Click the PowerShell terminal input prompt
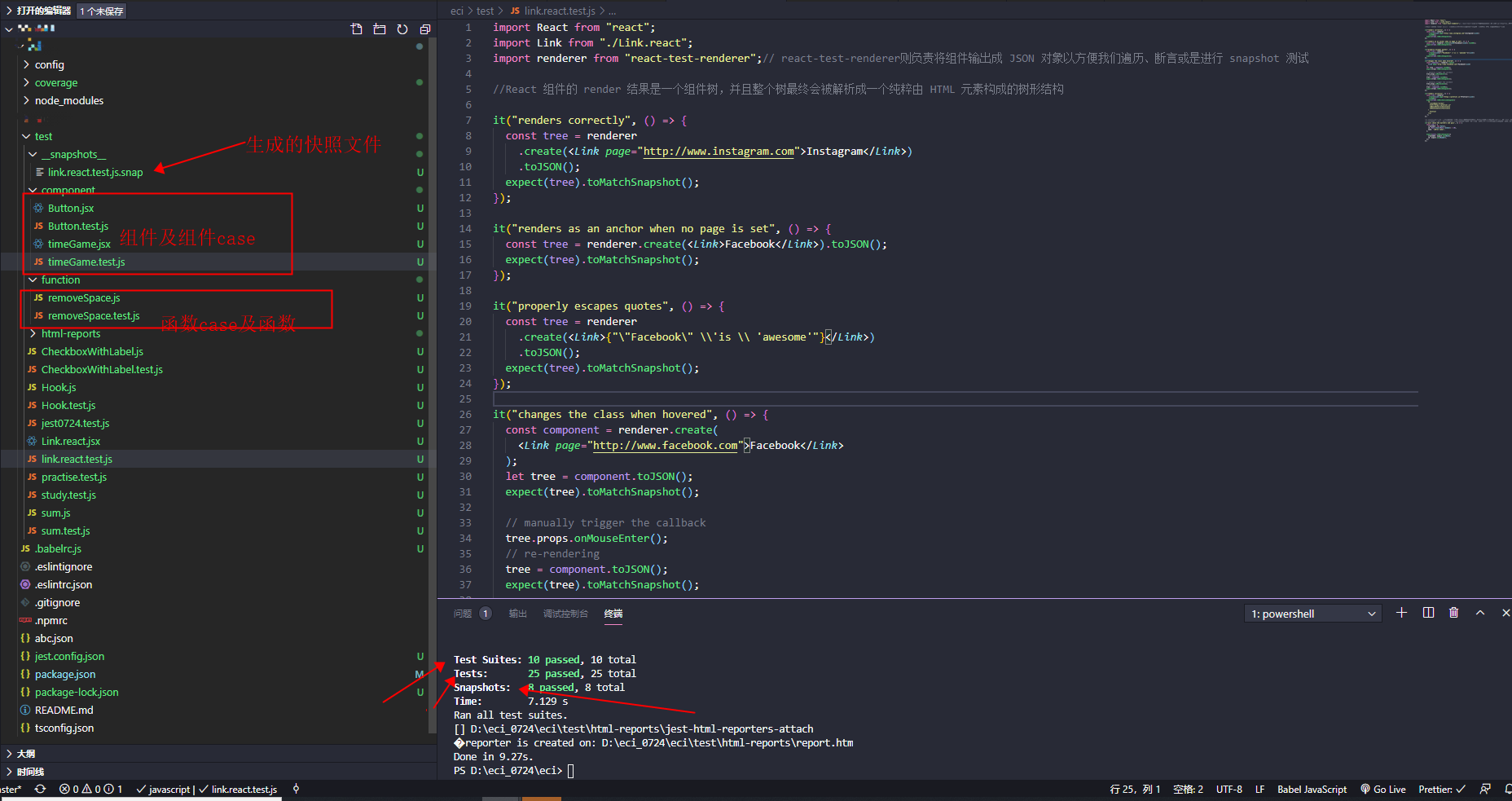 tap(570, 770)
